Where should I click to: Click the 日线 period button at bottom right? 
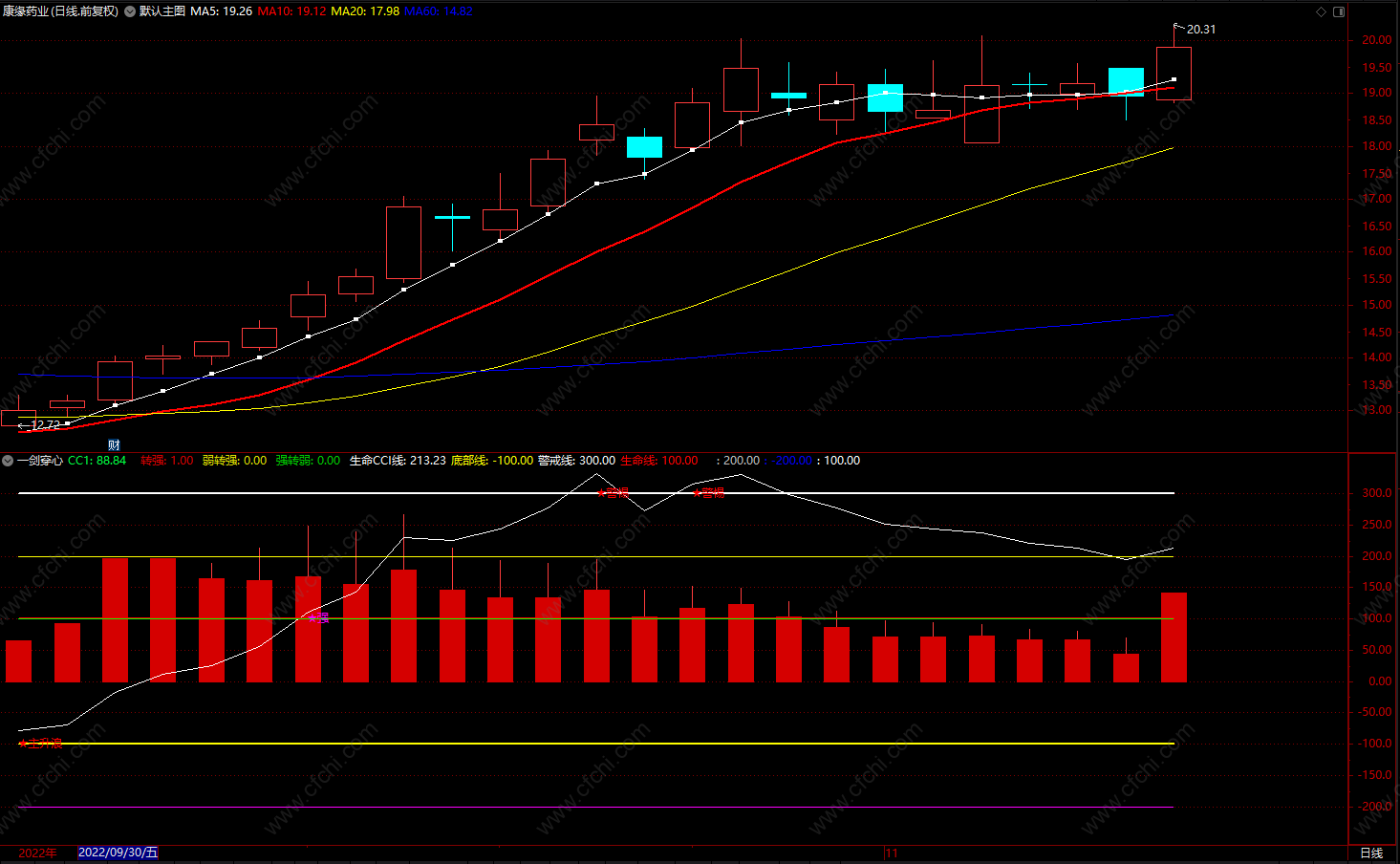(1371, 853)
